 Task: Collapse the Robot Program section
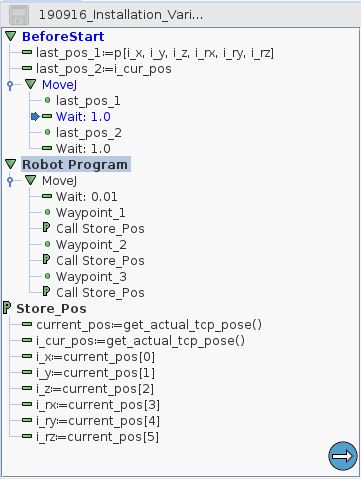[11, 164]
